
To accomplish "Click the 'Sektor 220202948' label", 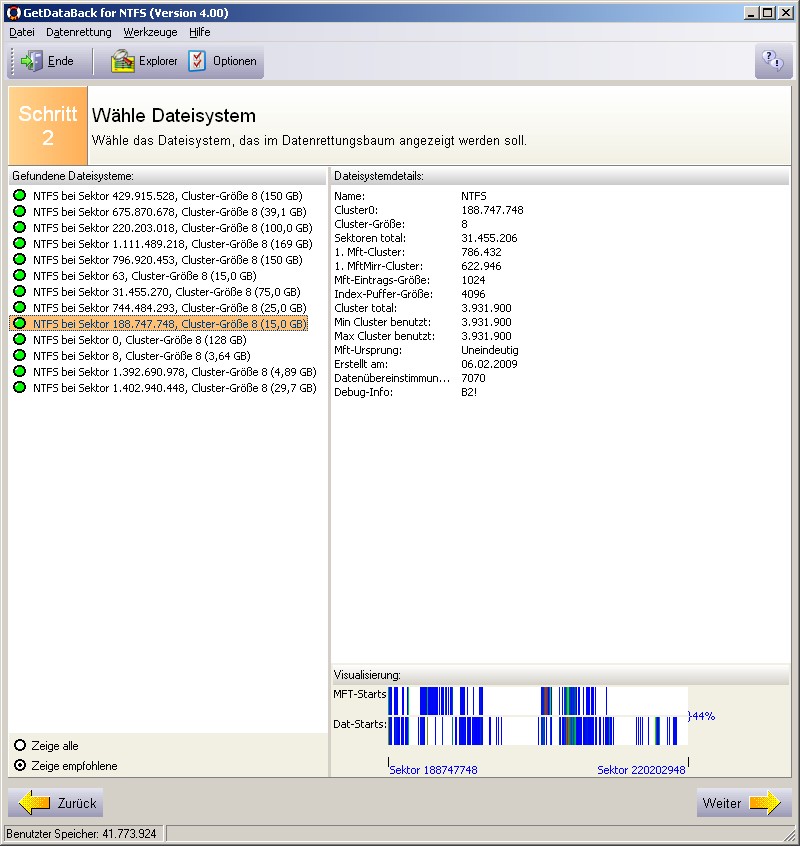I will point(641,770).
